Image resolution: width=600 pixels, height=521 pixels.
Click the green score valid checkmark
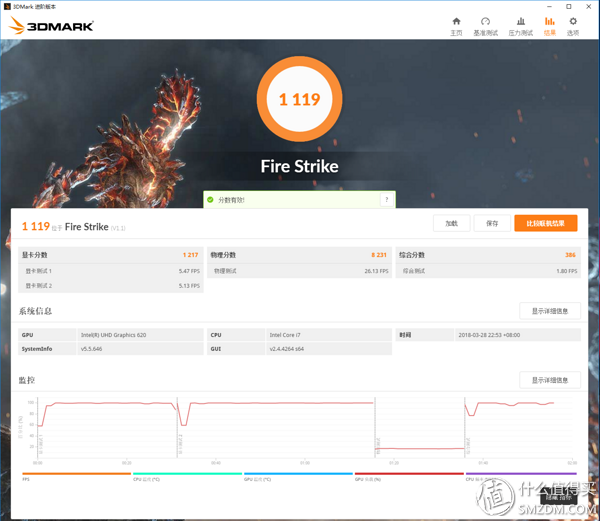coord(210,200)
